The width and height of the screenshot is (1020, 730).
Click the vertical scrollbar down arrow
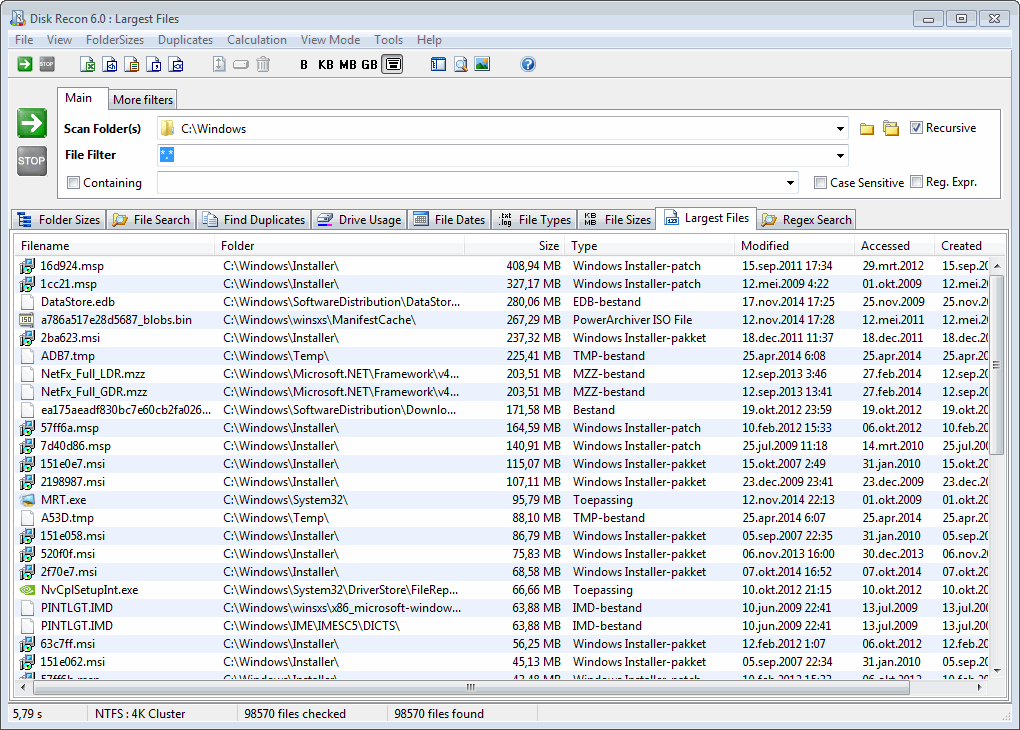coord(997,669)
